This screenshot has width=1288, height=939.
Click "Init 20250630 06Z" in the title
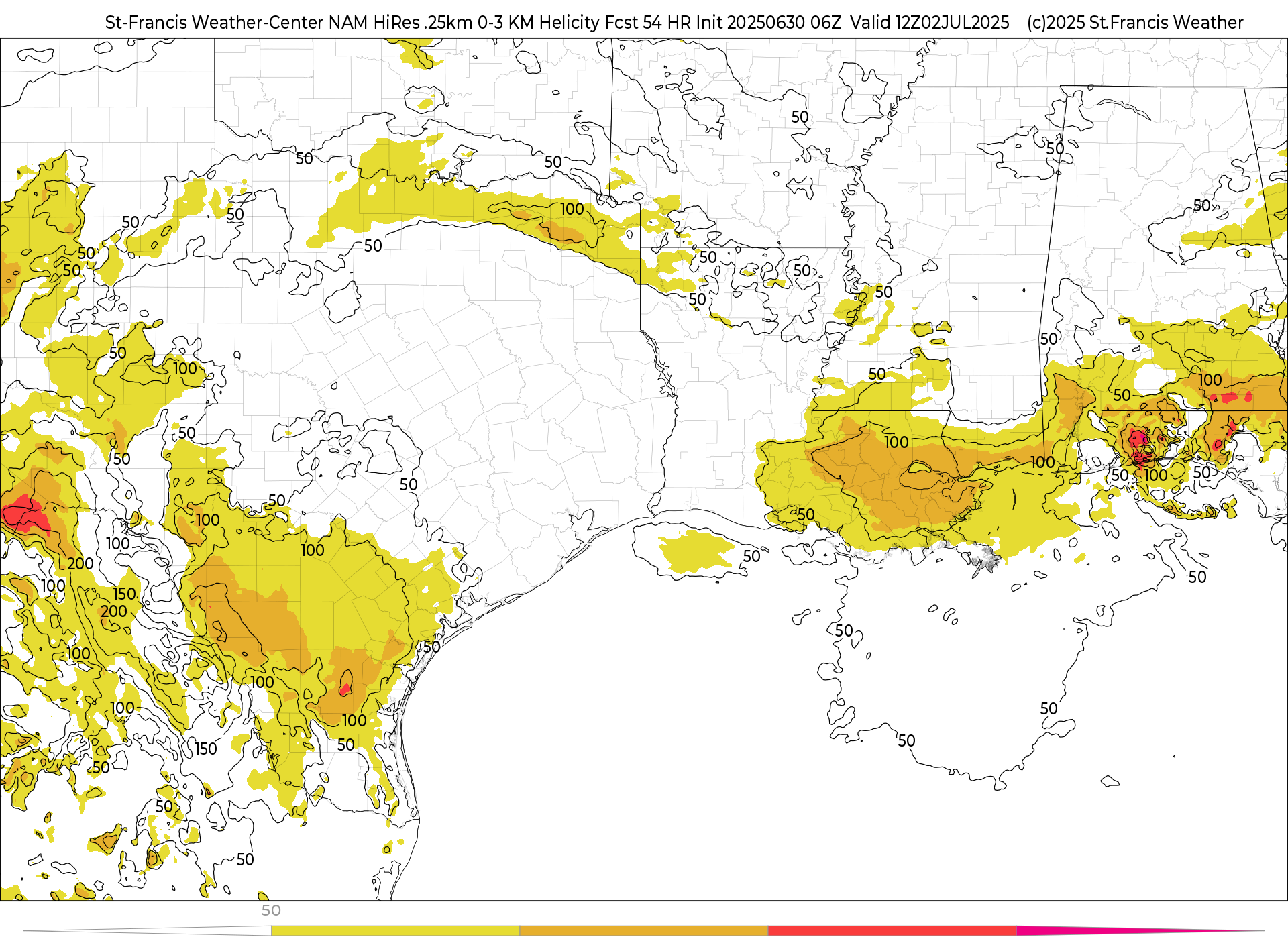768,23
